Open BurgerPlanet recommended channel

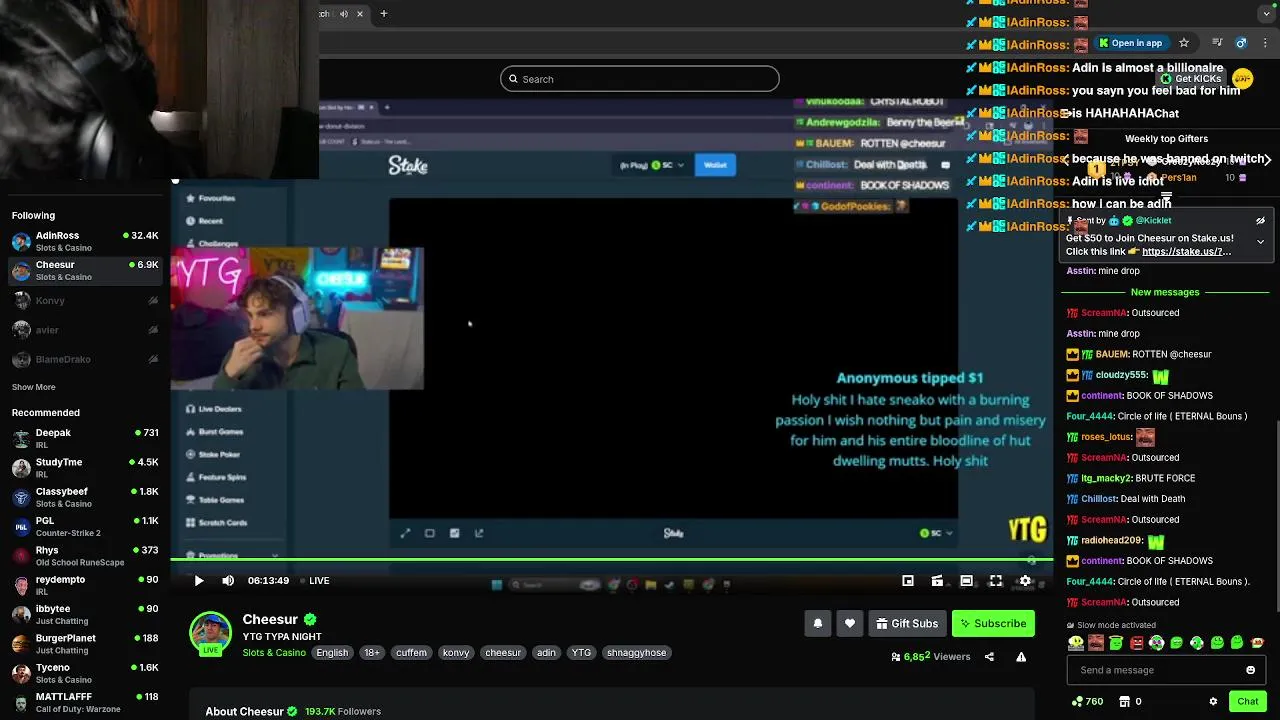pyautogui.click(x=85, y=644)
